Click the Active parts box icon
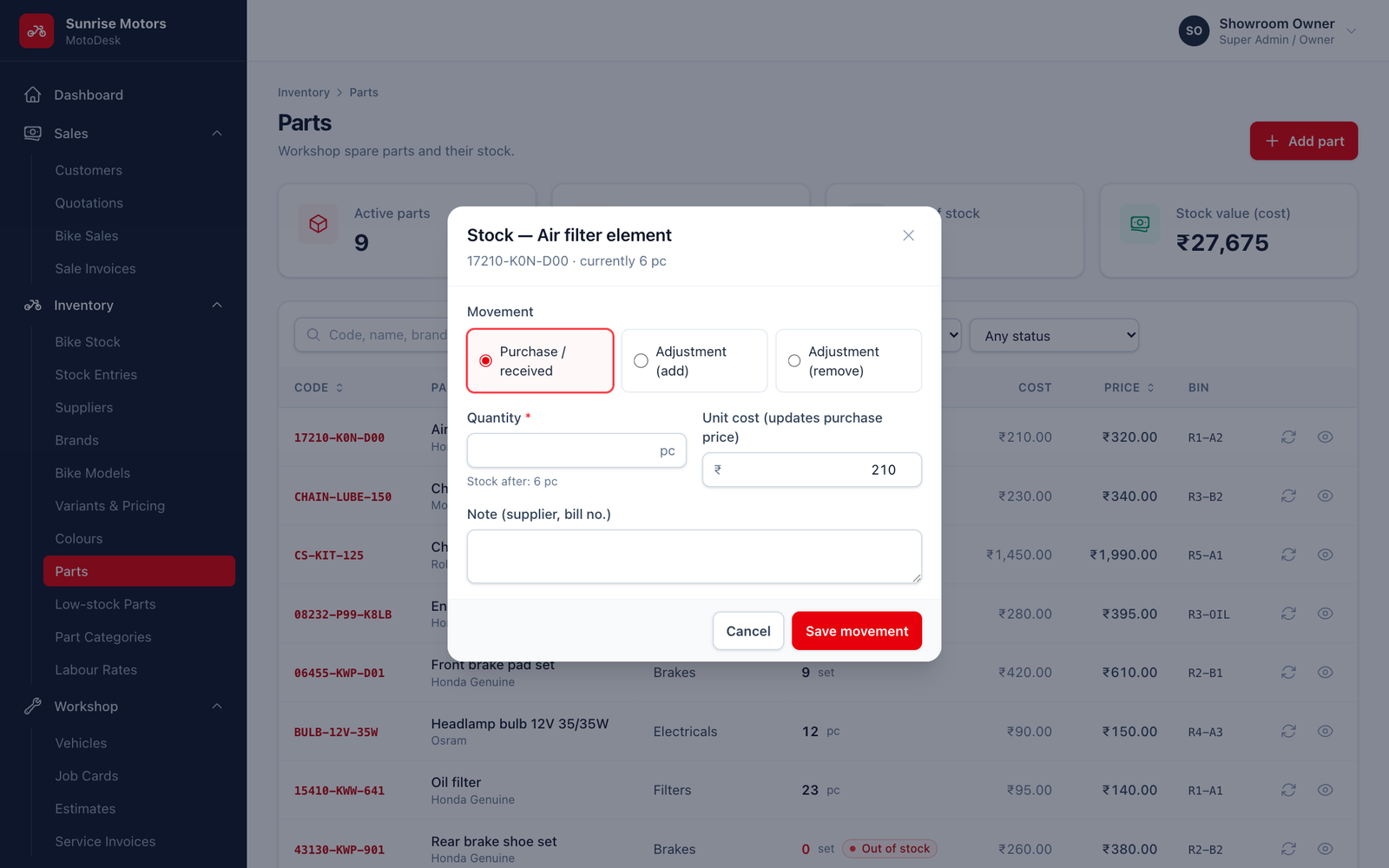 point(319,224)
